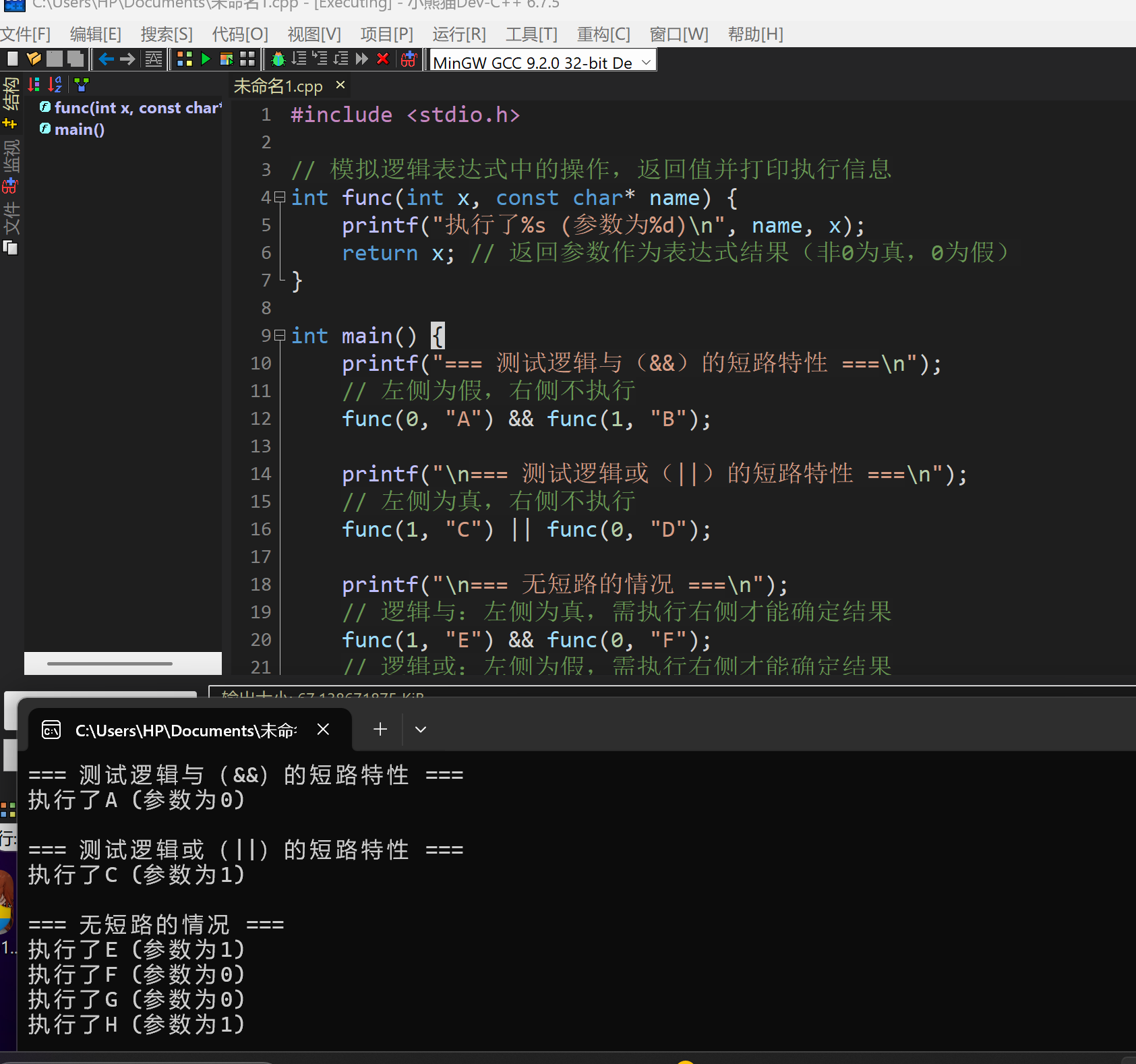Viewport: 1136px width, 1064px height.
Task: Open the 文件[F] menu
Action: pos(25,34)
